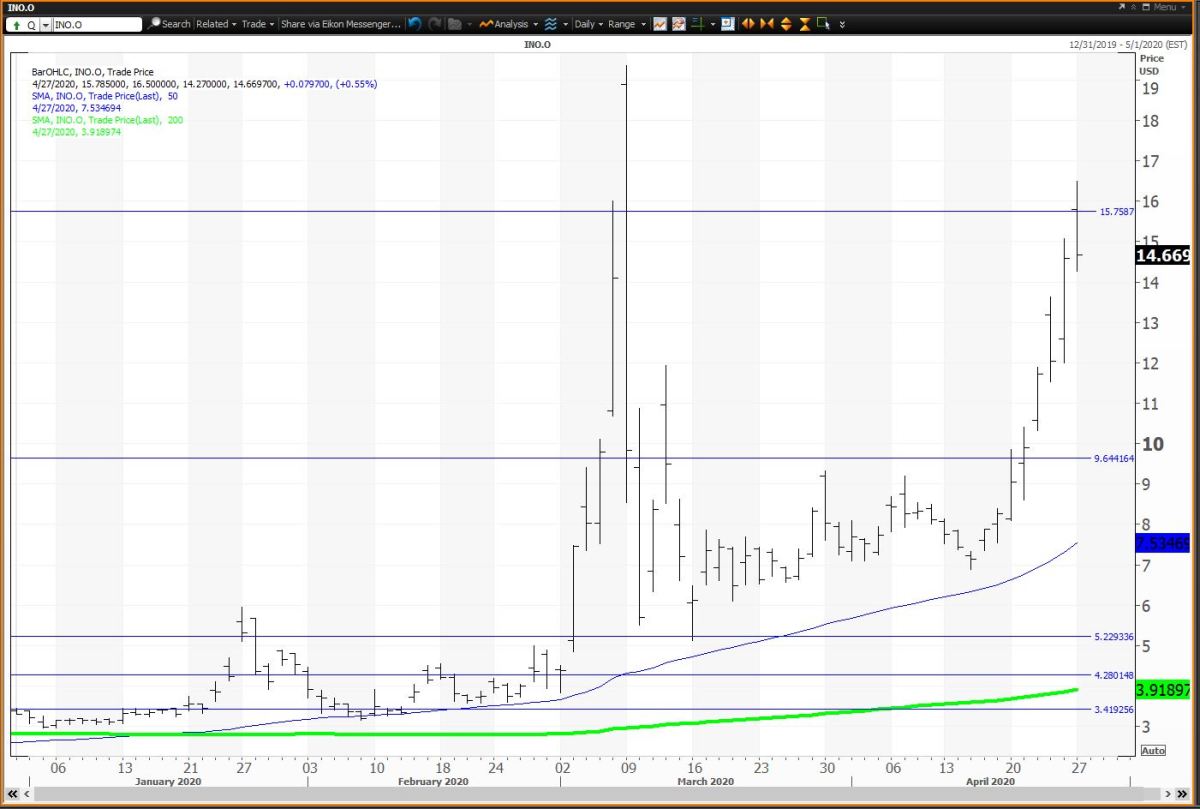Open the Daily interval dropdown
This screenshot has height=809, width=1200.
pyautogui.click(x=587, y=24)
